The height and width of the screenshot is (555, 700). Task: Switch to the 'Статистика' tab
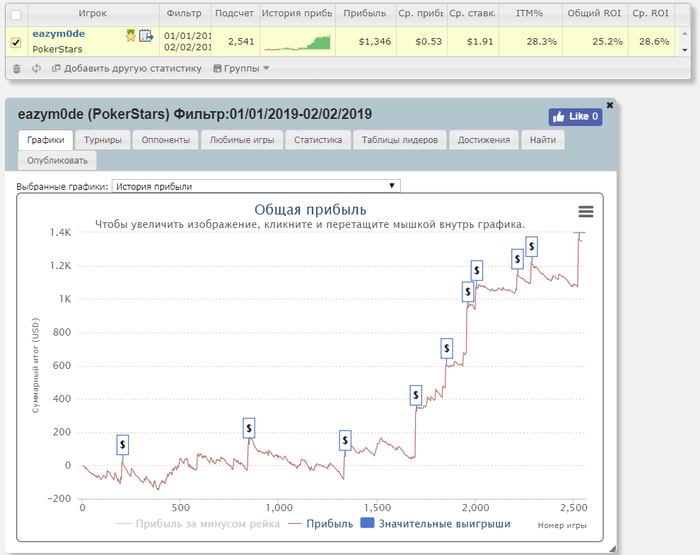318,140
